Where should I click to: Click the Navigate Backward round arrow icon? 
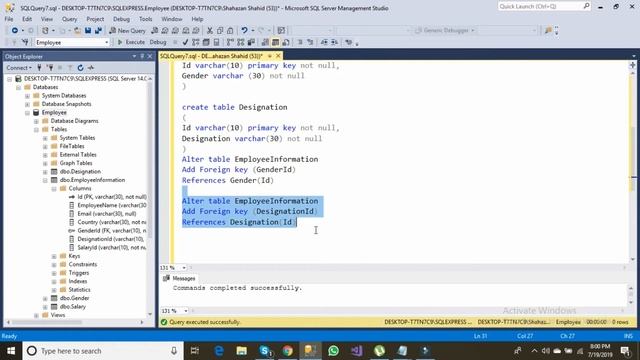click(15, 31)
